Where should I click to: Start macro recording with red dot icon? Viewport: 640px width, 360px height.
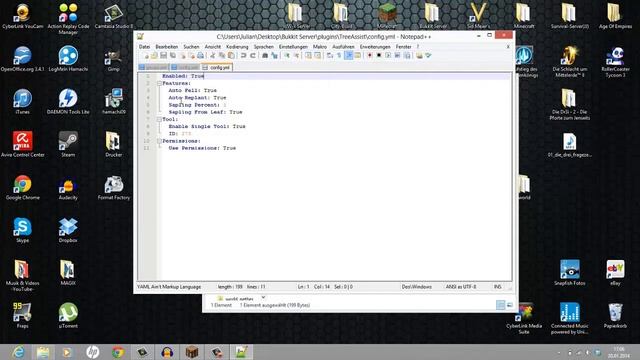click(x=370, y=56)
